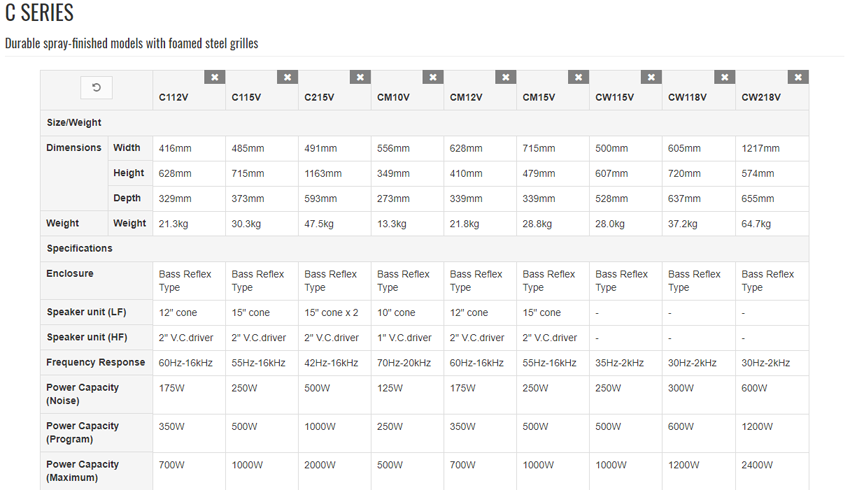Click the reset comparison table icon
This screenshot has width=850, height=490.
coord(96,87)
